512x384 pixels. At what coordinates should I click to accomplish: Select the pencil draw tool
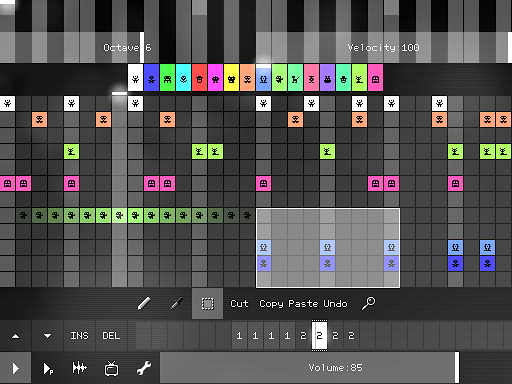(144, 303)
